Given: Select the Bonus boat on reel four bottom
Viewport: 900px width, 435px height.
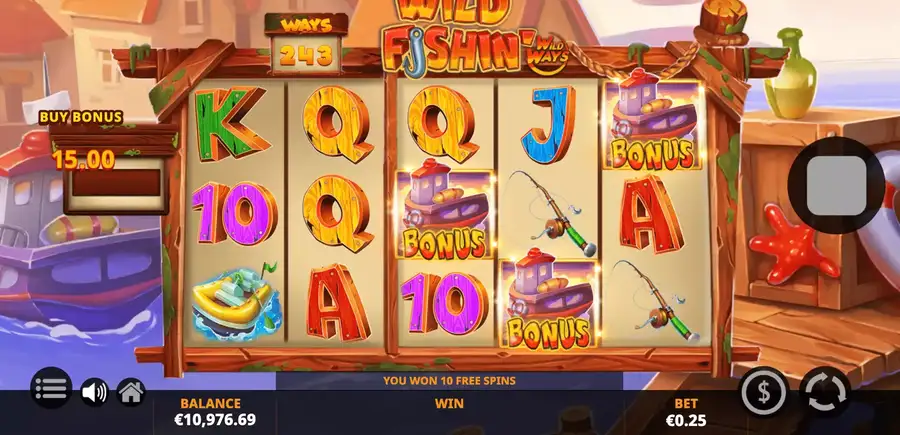Looking at the screenshot, I should click(548, 304).
